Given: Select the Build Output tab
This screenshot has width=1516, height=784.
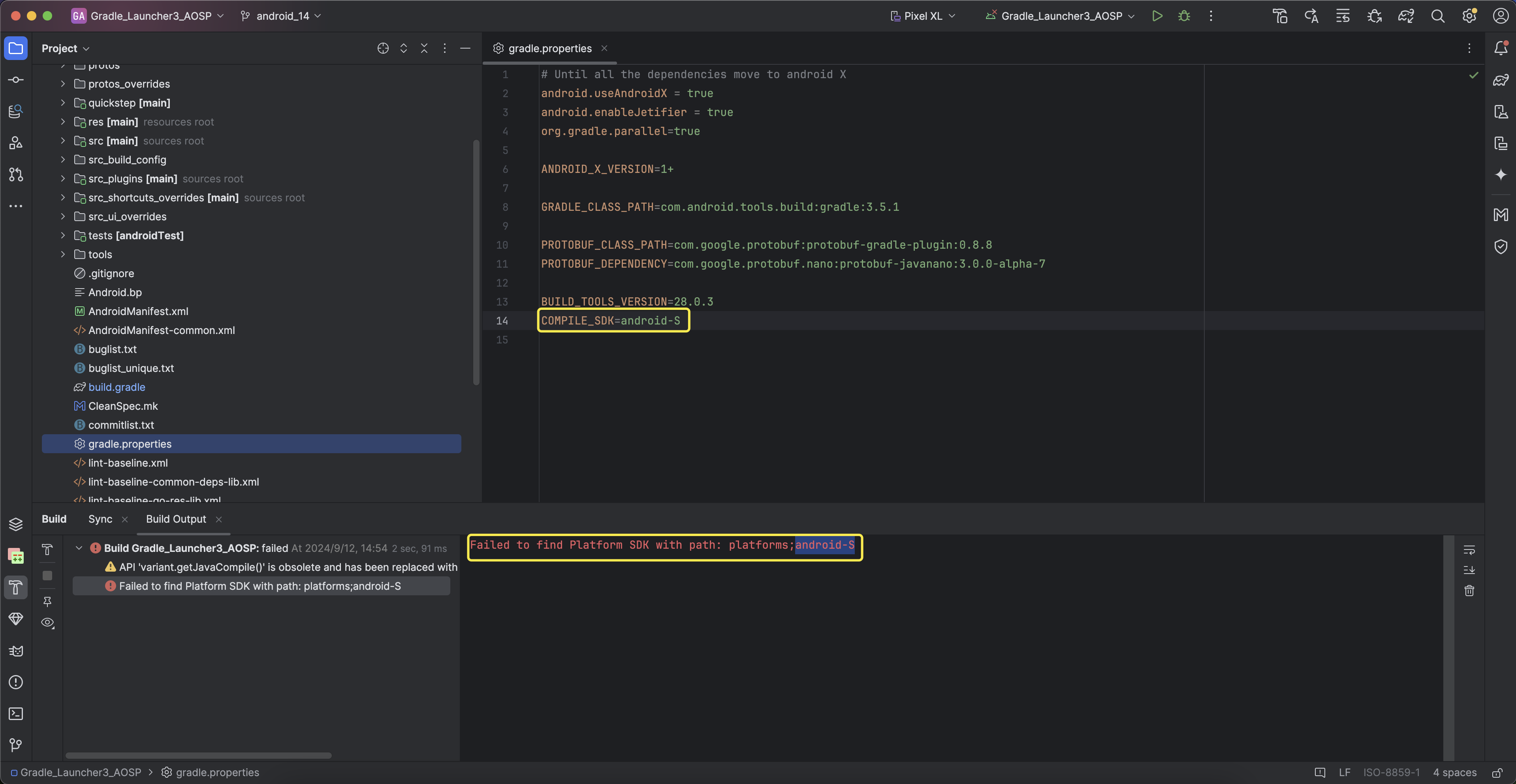Looking at the screenshot, I should (x=176, y=519).
